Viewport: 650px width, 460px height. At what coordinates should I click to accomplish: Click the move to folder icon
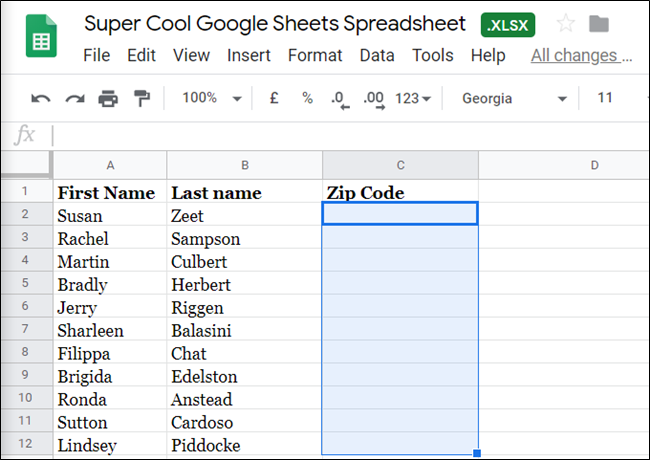click(599, 24)
